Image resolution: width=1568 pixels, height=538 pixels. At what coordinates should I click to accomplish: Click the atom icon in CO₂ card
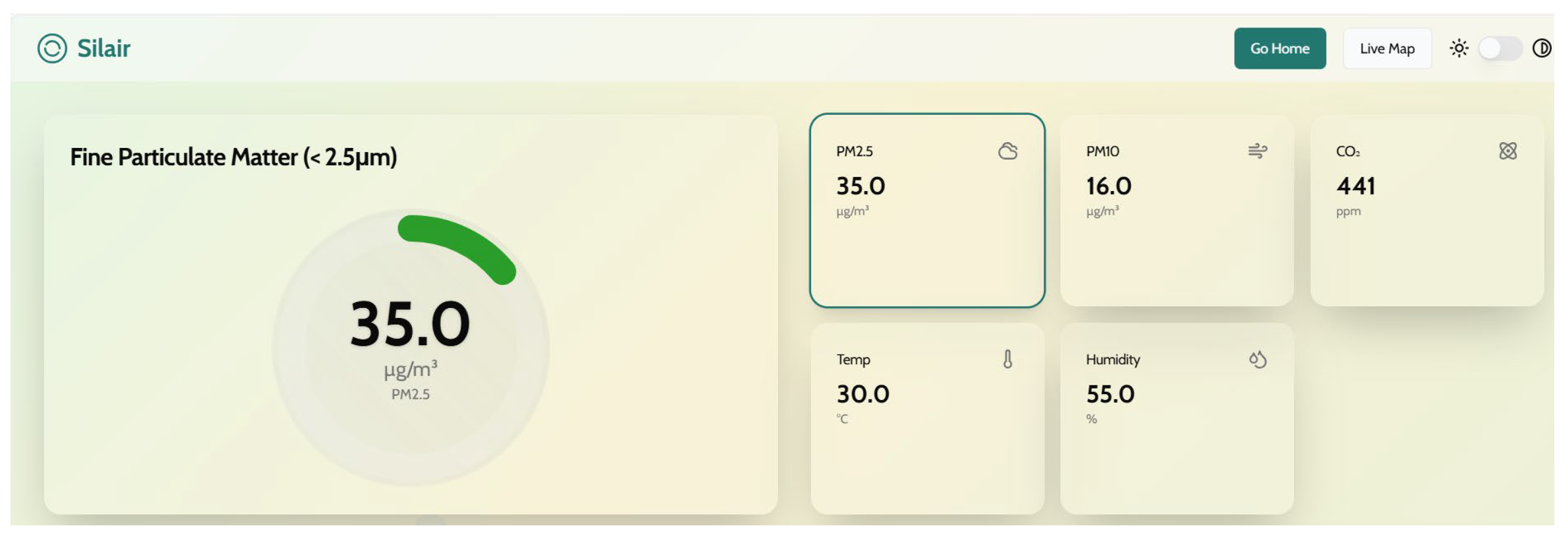(1507, 151)
